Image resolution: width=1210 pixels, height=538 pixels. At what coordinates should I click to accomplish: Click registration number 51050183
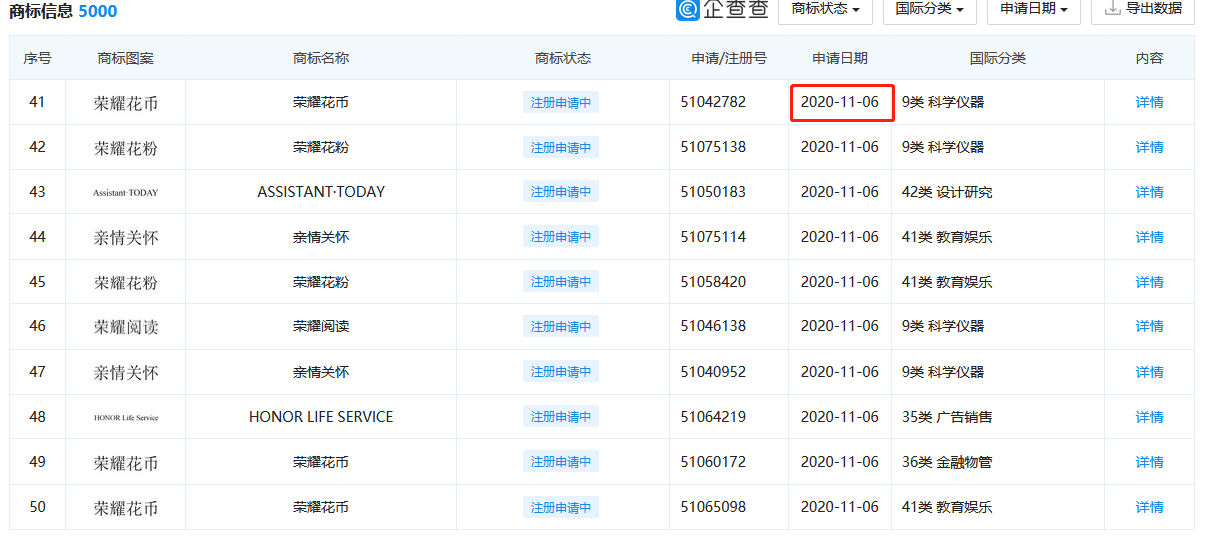pyautogui.click(x=713, y=192)
